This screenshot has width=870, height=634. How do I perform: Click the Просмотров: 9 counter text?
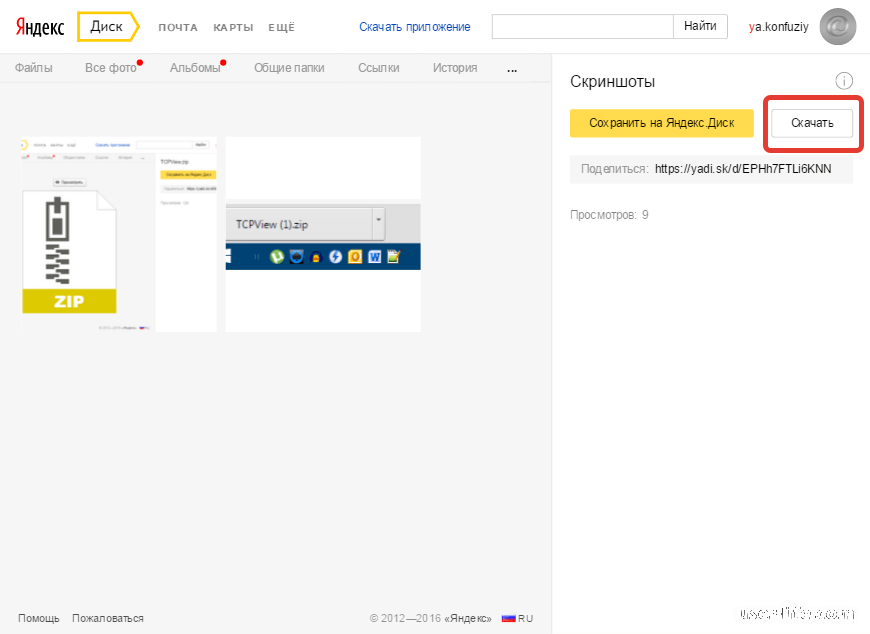pyautogui.click(x=609, y=215)
